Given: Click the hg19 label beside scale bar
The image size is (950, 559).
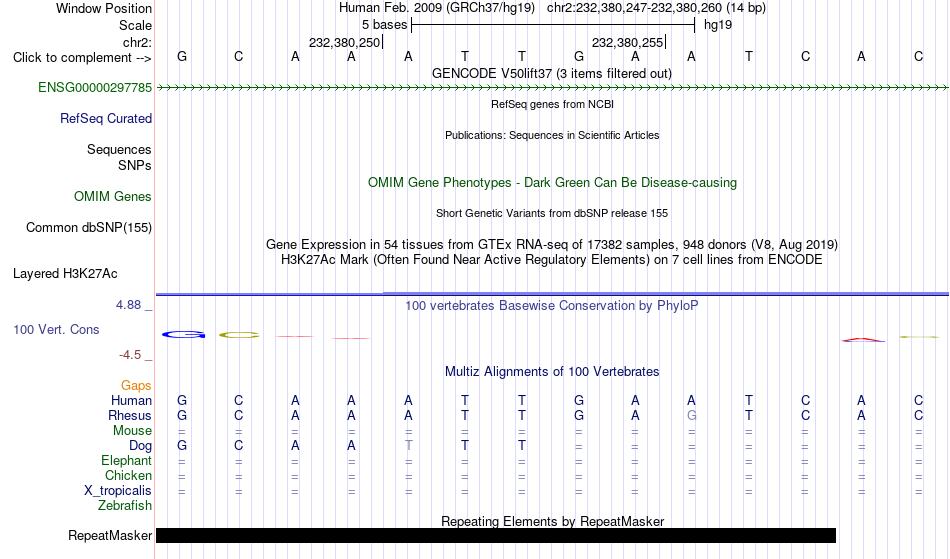Looking at the screenshot, I should (x=717, y=25).
